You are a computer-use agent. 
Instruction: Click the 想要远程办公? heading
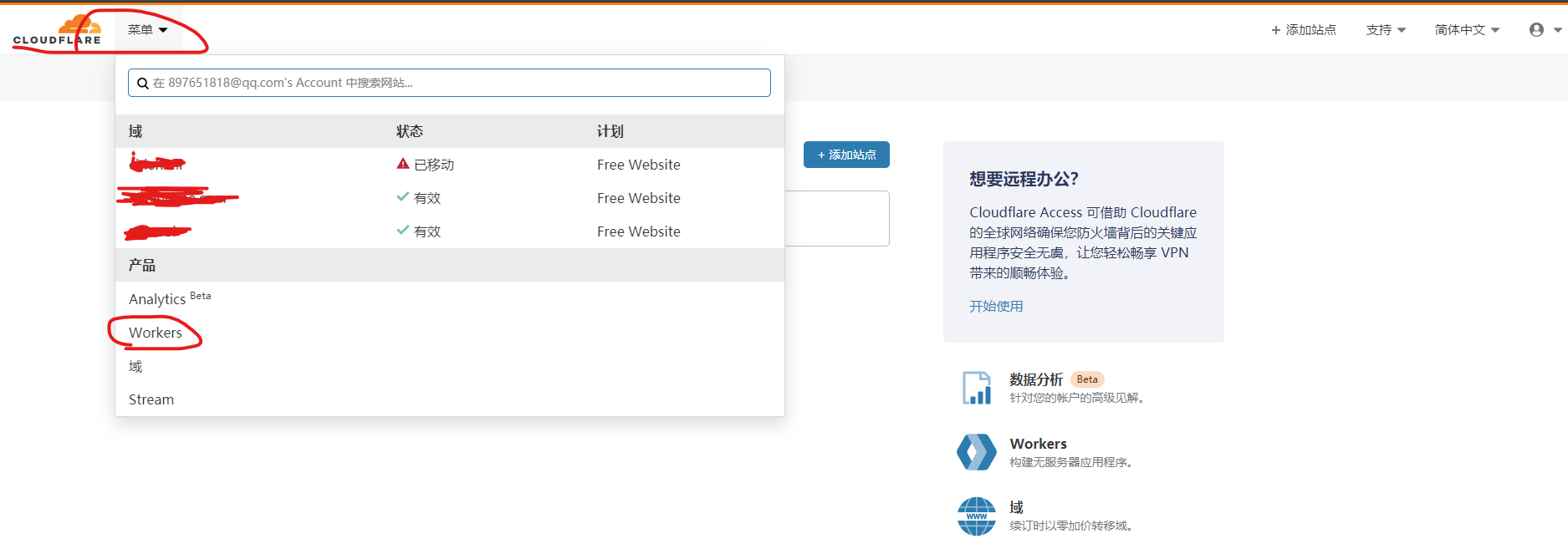[1024, 179]
